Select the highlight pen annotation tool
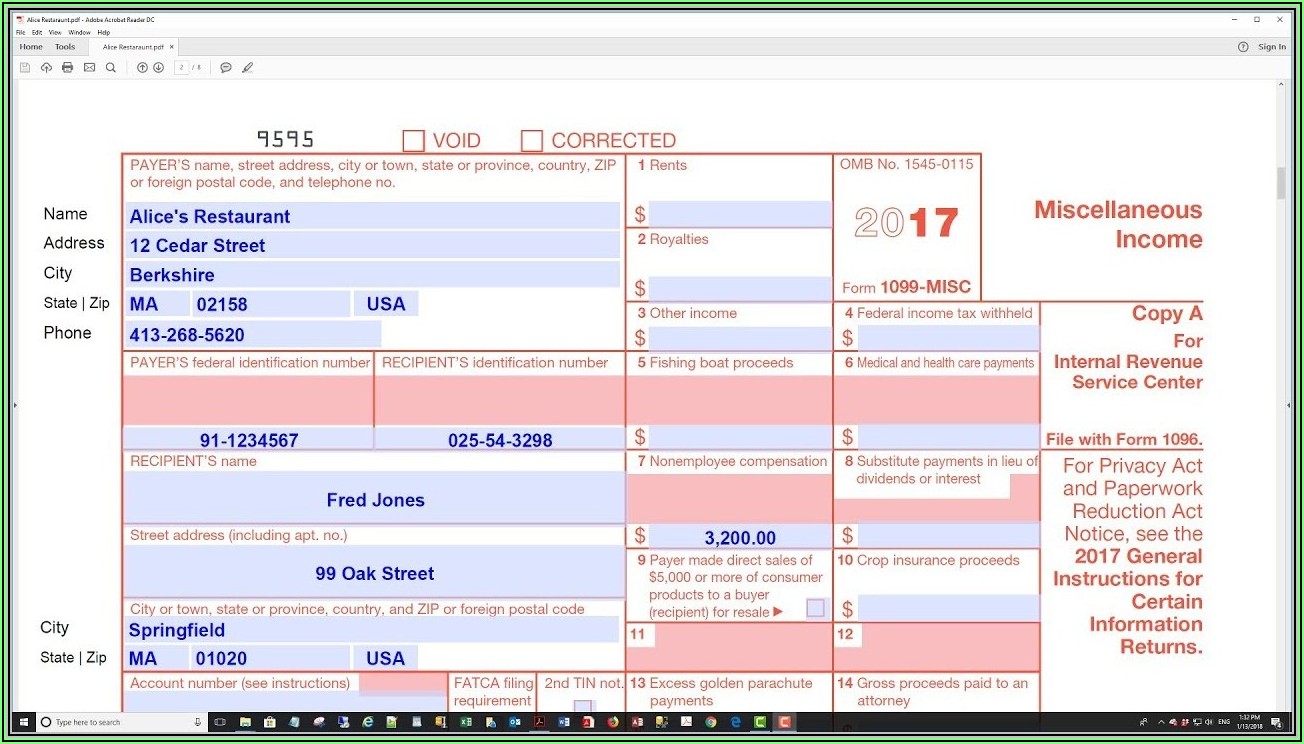The height and width of the screenshot is (744, 1304). point(248,67)
